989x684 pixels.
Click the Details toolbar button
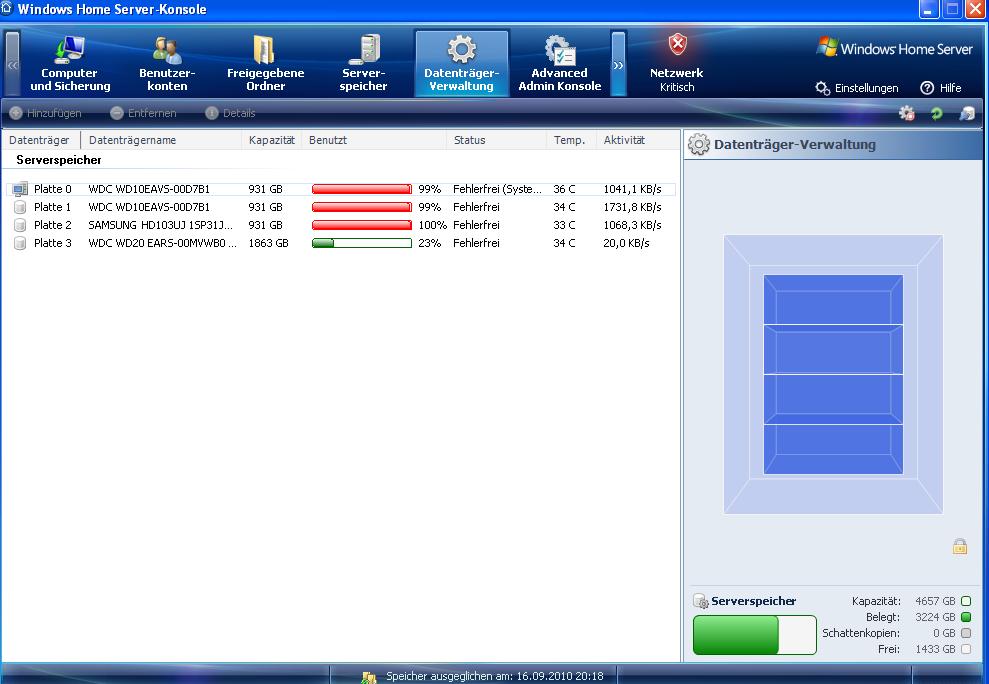[230, 113]
